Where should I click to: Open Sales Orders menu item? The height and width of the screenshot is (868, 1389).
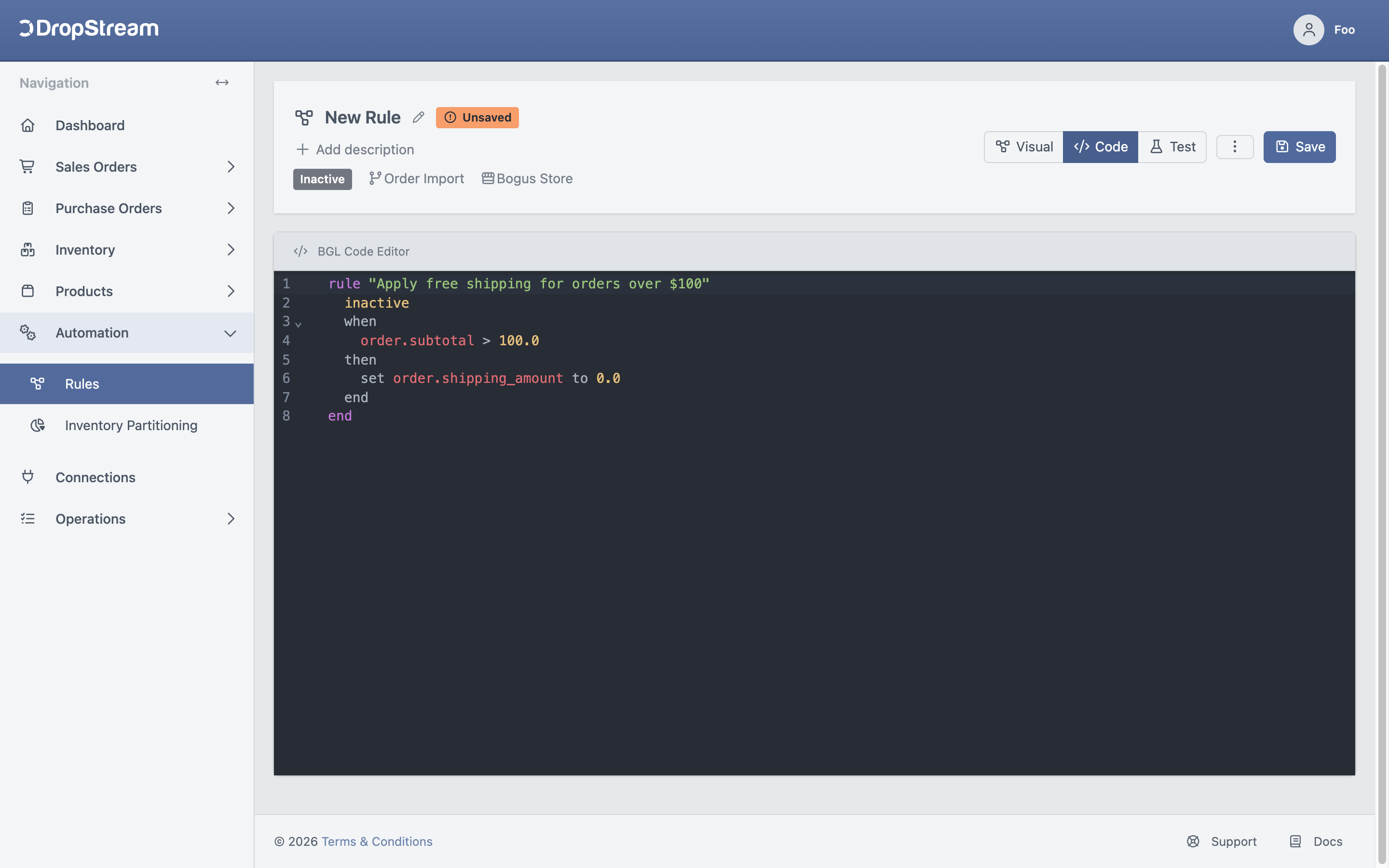point(96,166)
